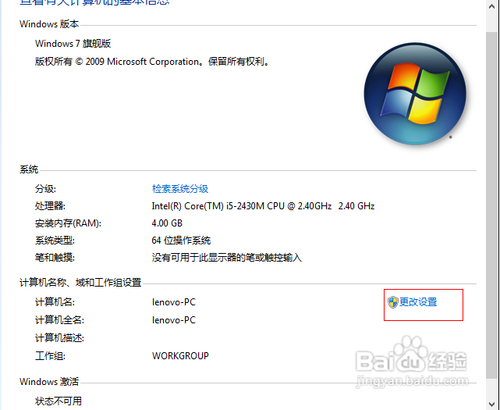The width and height of the screenshot is (500, 410).
Task: Click the '笔和触摸:' label
Action: coord(55,258)
